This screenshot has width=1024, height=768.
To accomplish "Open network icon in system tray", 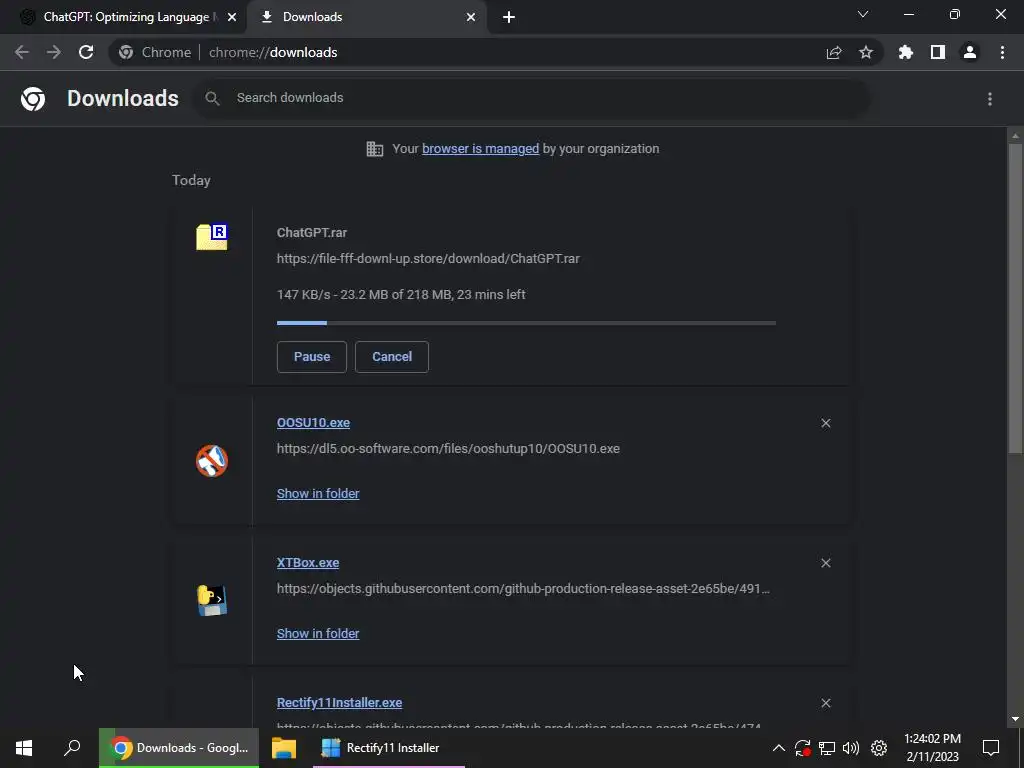I will point(827,748).
